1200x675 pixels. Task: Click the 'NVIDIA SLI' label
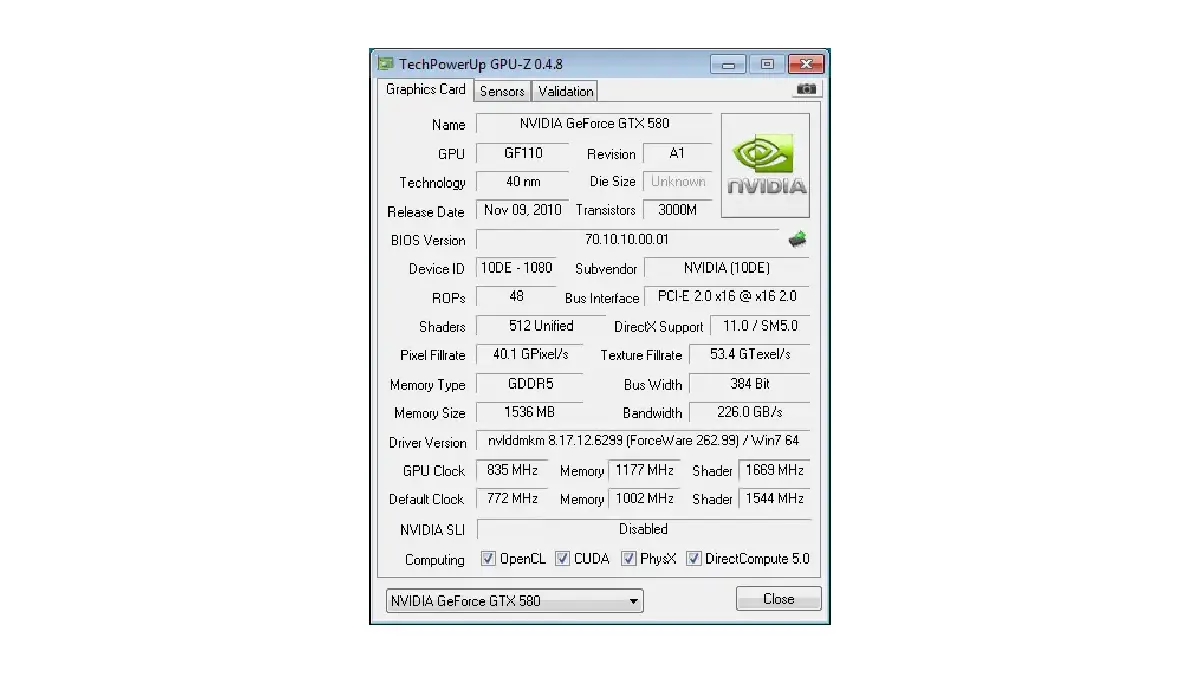tap(431, 530)
